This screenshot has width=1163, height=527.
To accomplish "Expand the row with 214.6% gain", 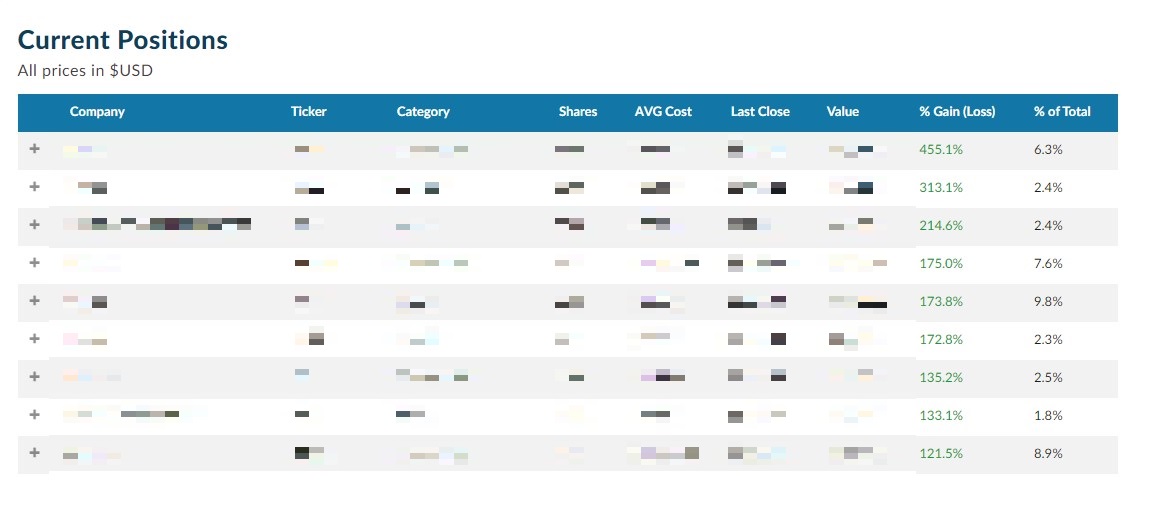I will (34, 224).
